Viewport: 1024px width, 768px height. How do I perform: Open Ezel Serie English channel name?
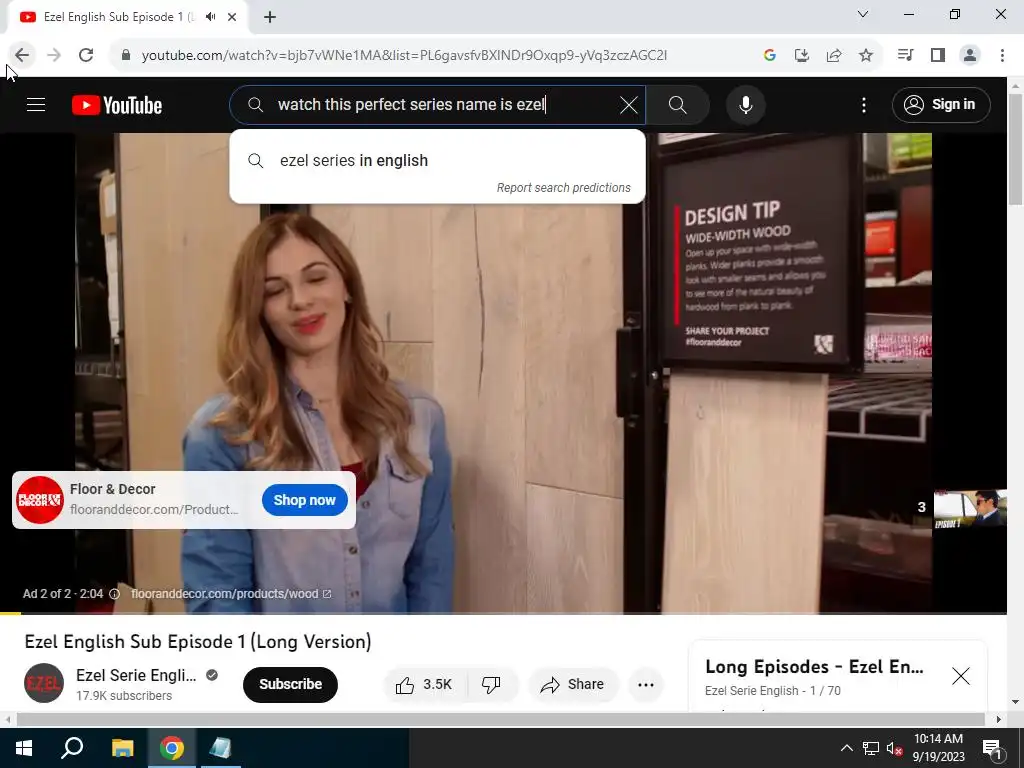pyautogui.click(x=136, y=675)
